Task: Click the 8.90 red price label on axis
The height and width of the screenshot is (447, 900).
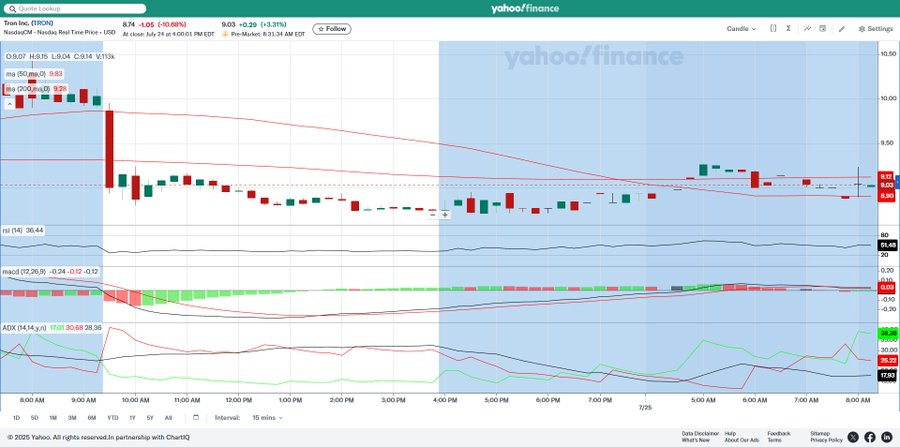Action: (x=886, y=196)
